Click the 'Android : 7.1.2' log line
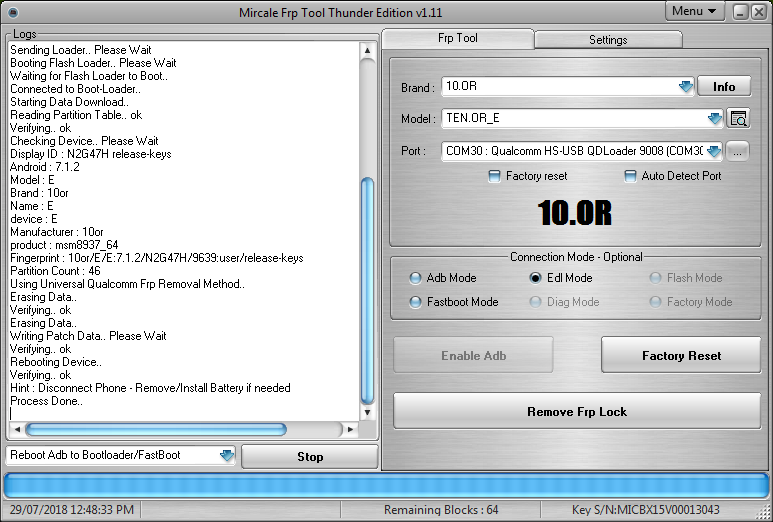Screen dimensions: 773x522 click(45, 167)
